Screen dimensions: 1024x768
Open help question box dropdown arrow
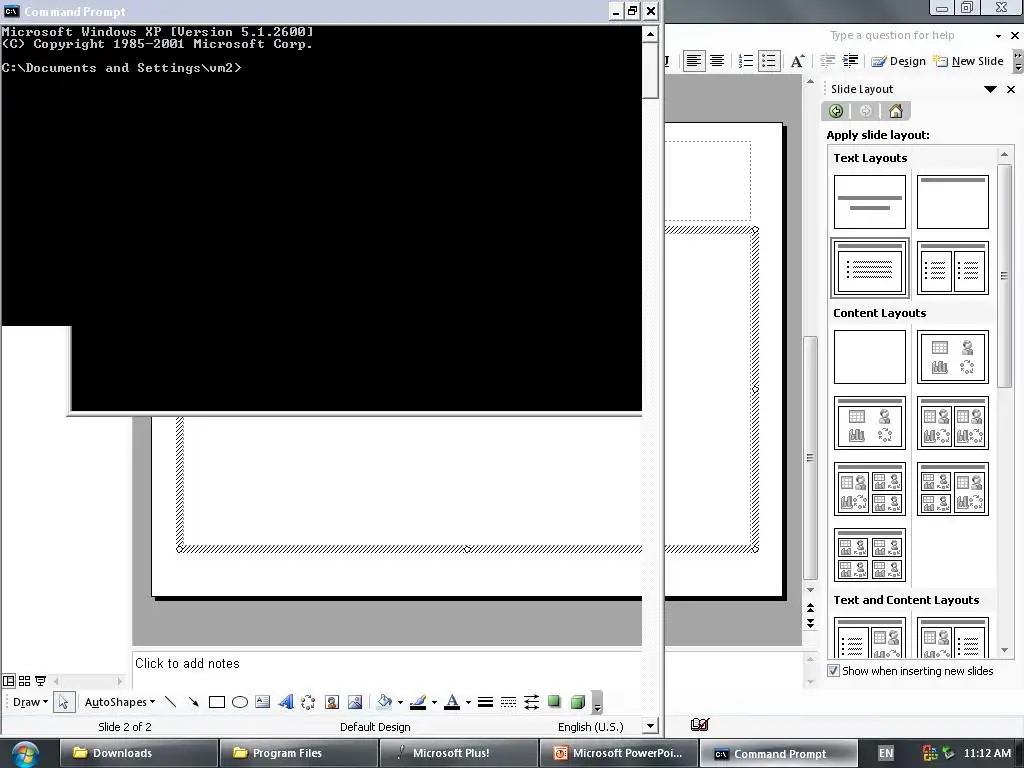[x=998, y=36]
